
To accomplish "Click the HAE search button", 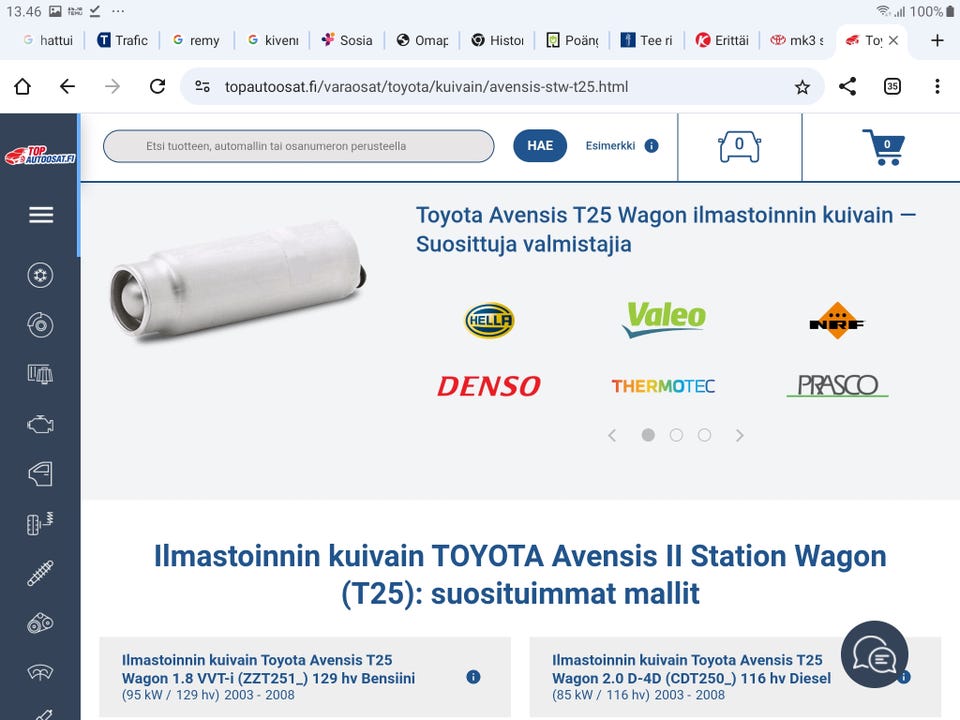I will tap(540, 146).
